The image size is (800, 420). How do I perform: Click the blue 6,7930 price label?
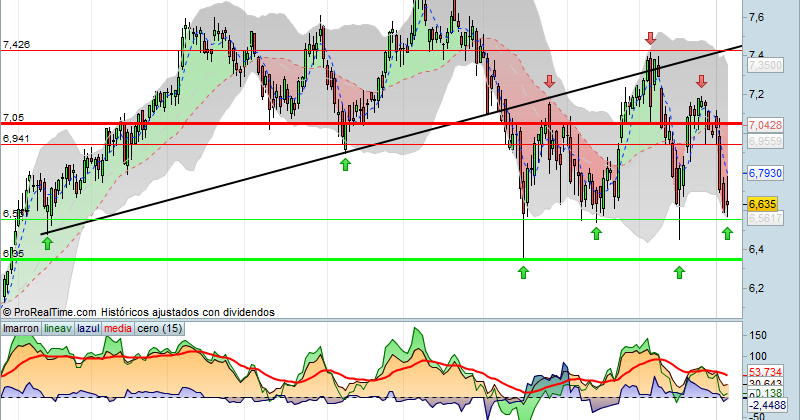coord(765,174)
